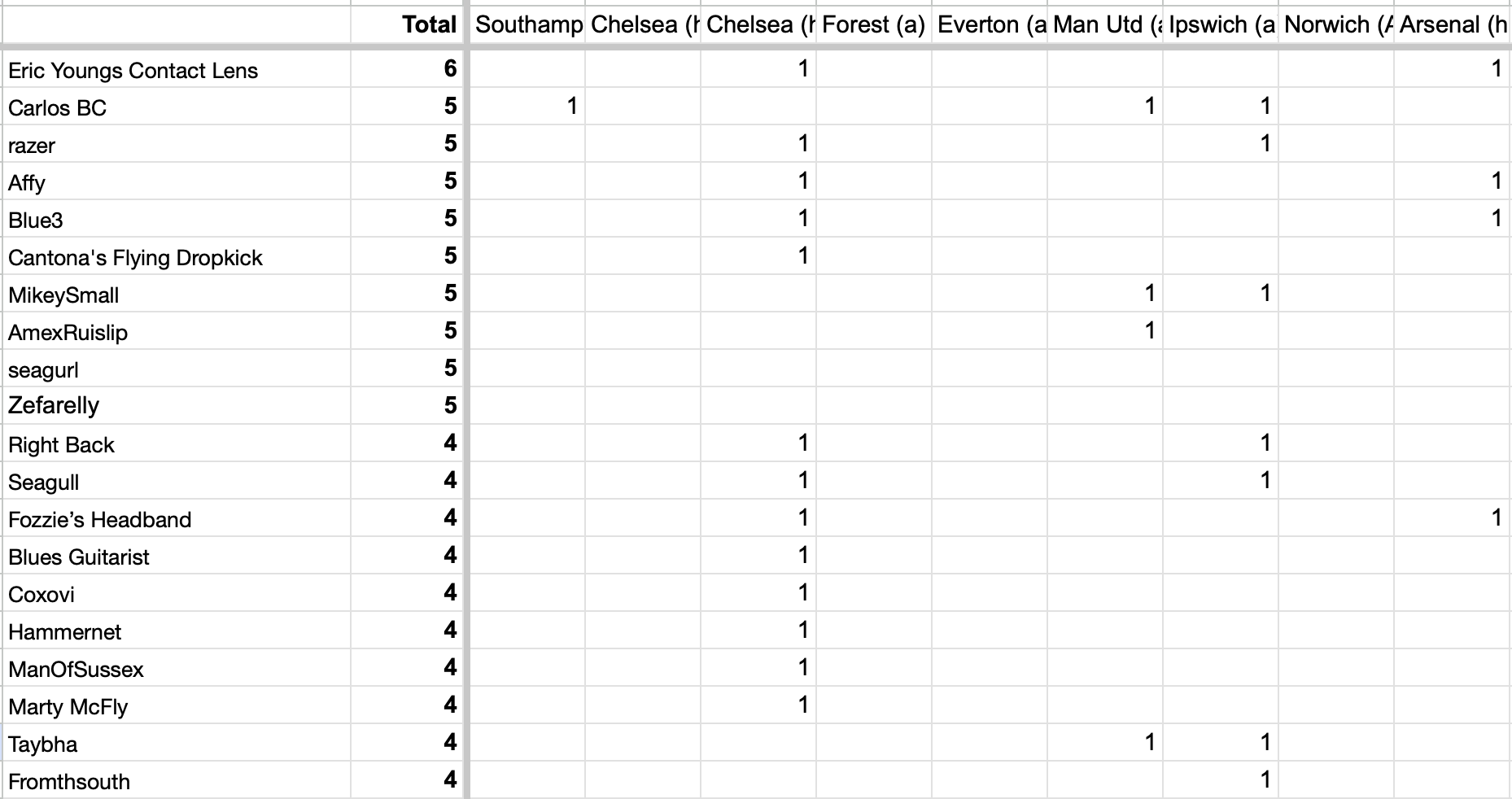Select the Everton column header cell
1512x799 pixels.
[990, 24]
